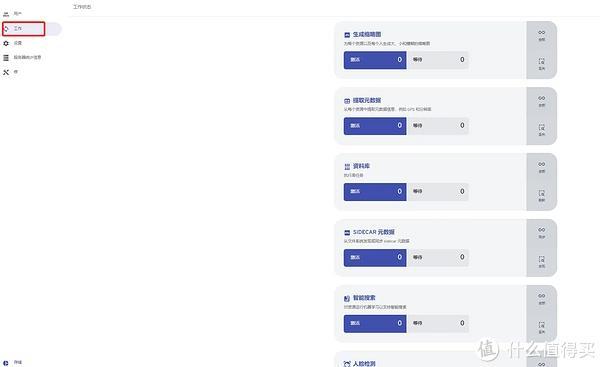Run All for the 提取元数据 job
Viewport: 600px width, 367px height.
[541, 101]
